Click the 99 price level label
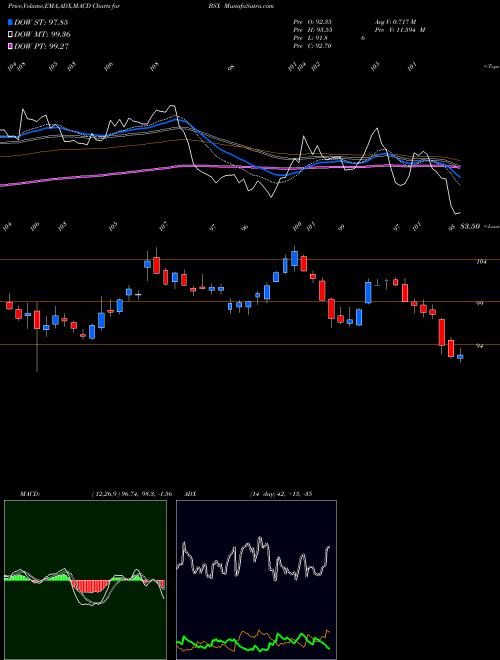500x660 pixels. 479,303
